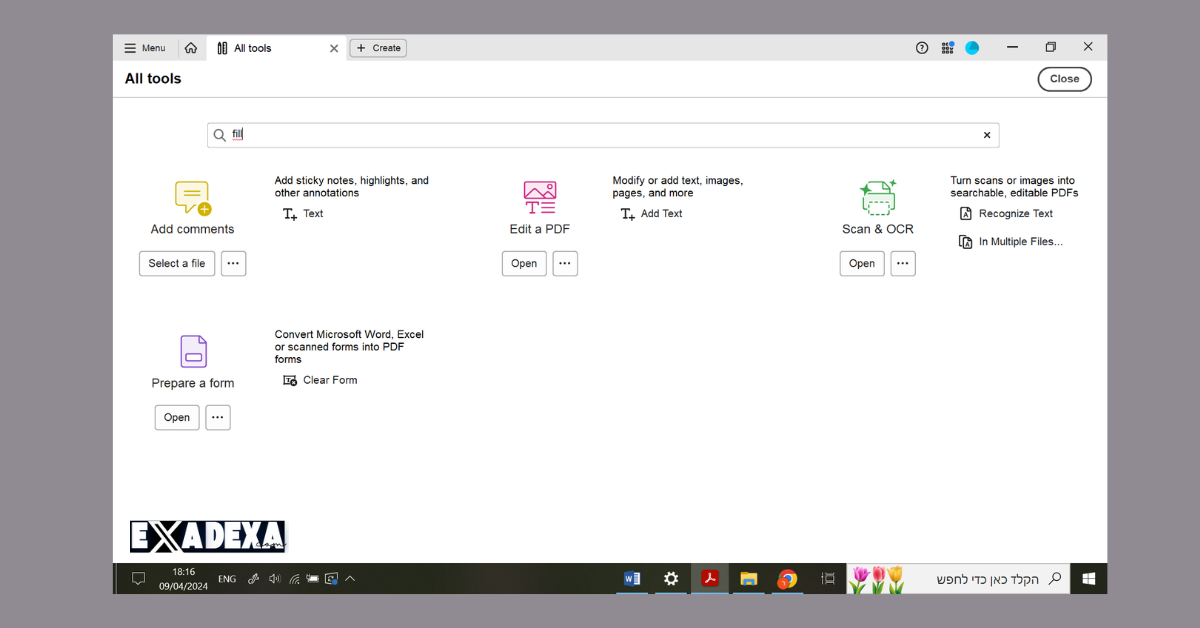Click the Home icon in the toolbar
Viewport: 1200px width, 628px height.
pyautogui.click(x=191, y=47)
